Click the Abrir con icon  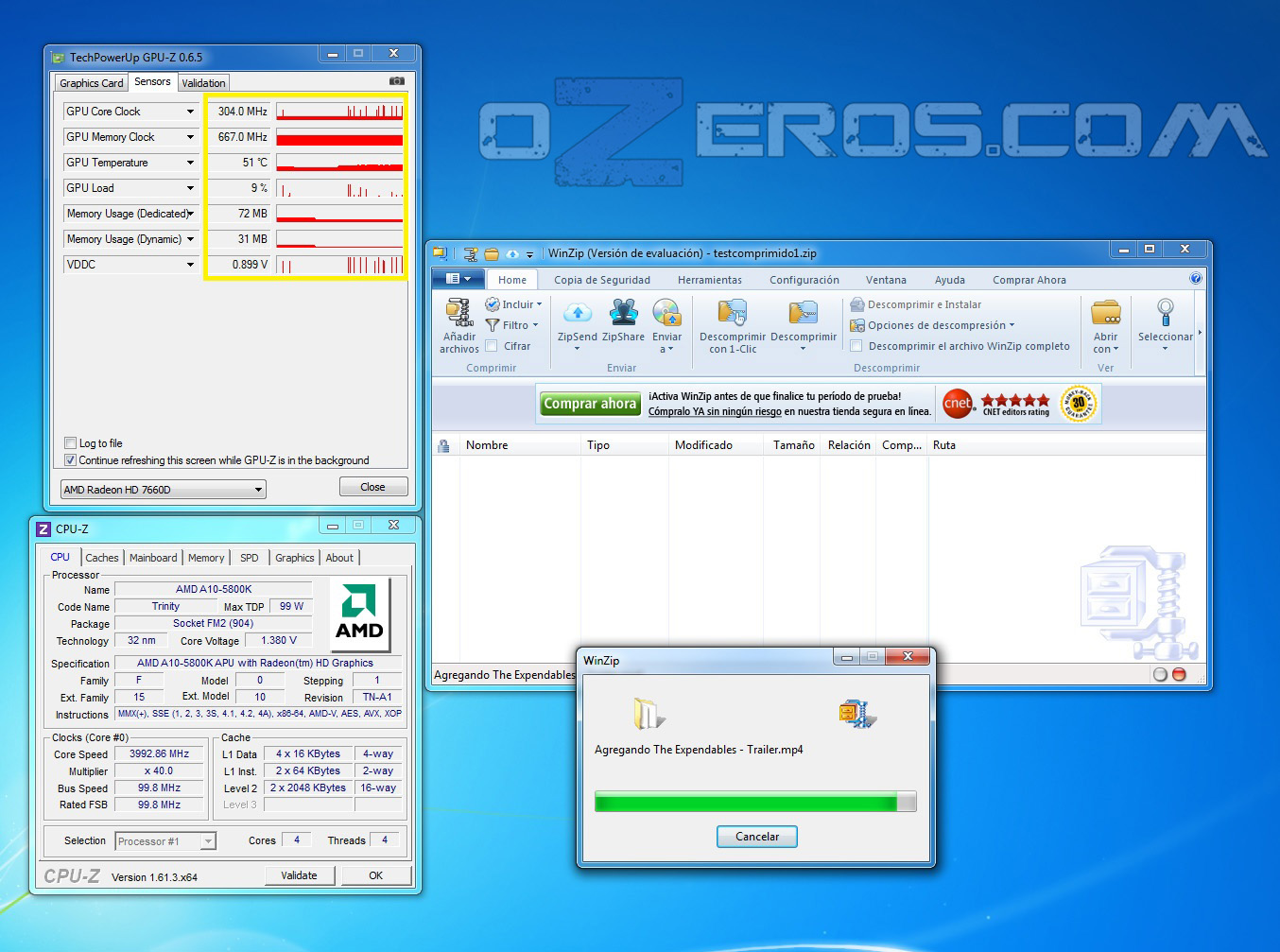click(1106, 313)
